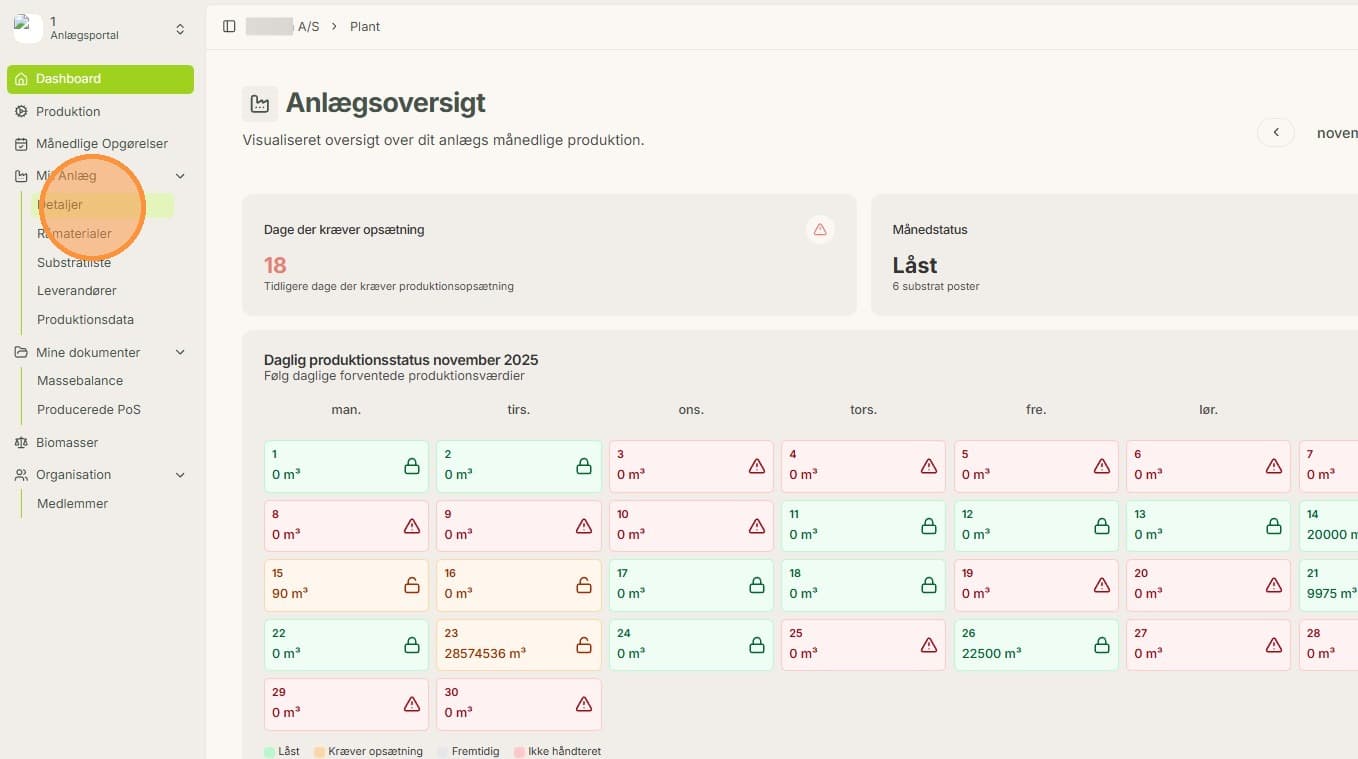Viewport: 1358px width, 759px height.
Task: Click the Biomasser scale icon in sidebar
Action: (x=21, y=442)
